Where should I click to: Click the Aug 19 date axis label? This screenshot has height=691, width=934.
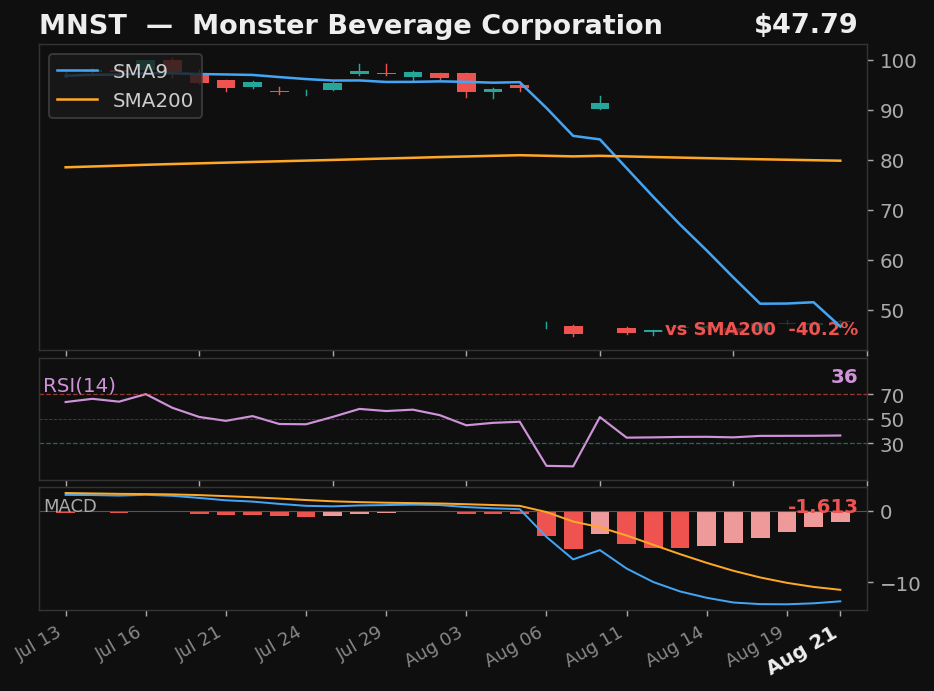pos(755,646)
